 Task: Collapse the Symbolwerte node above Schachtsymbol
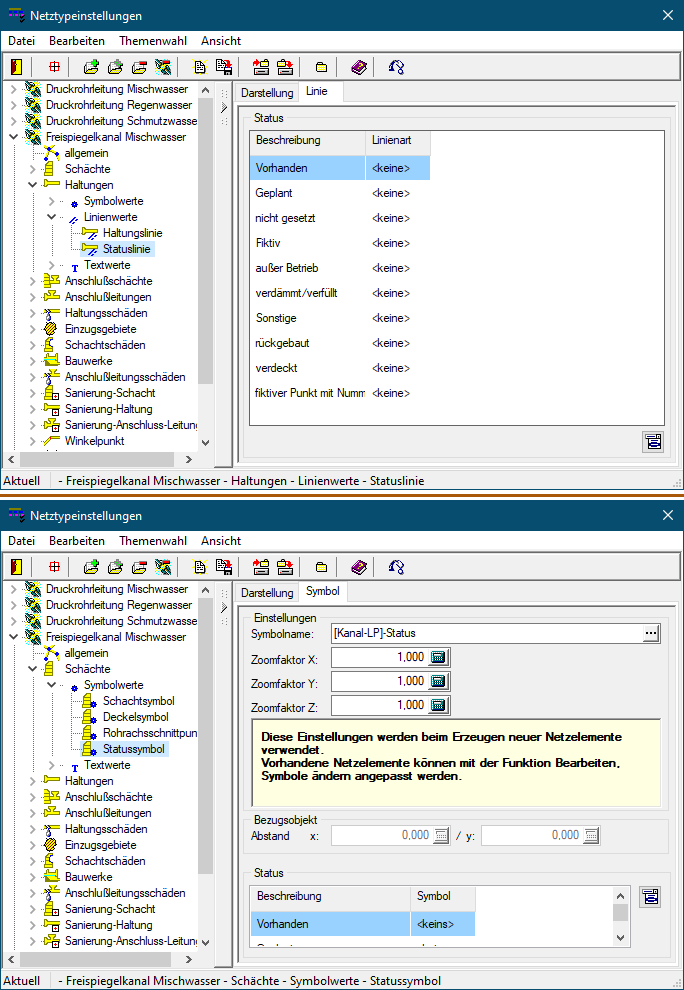pos(51,685)
